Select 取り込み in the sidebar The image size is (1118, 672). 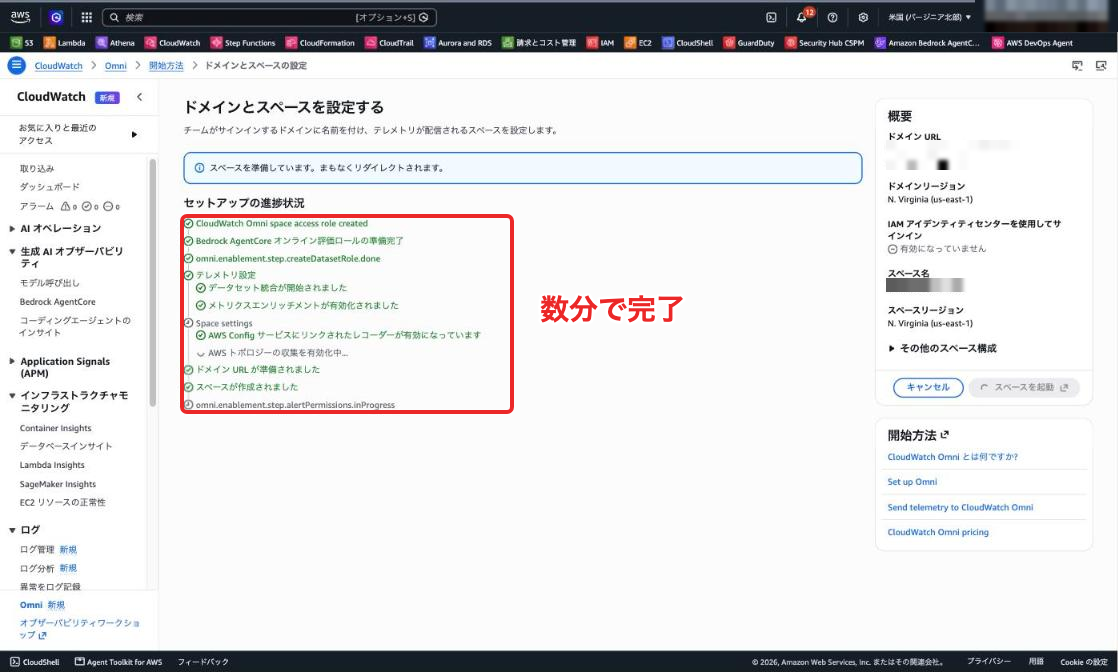coord(37,168)
